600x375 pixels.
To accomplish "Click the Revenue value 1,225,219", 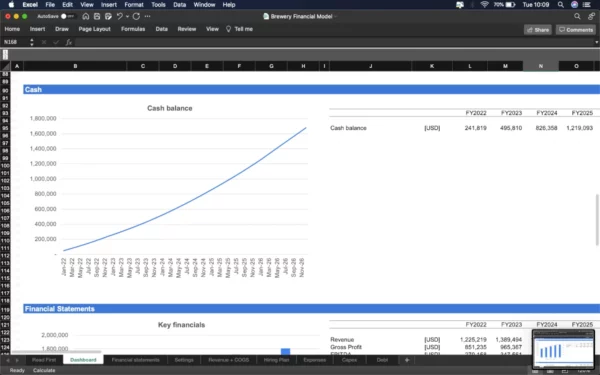I will [474, 340].
